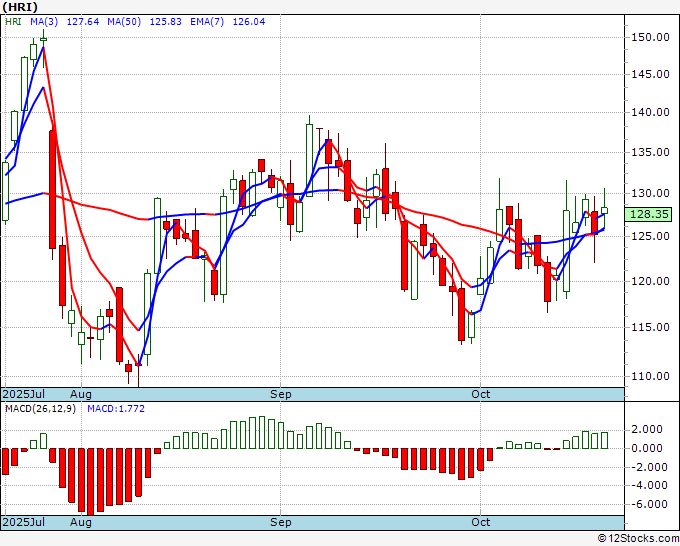
Task: Click the 150.00 price axis label
Action: coord(650,37)
